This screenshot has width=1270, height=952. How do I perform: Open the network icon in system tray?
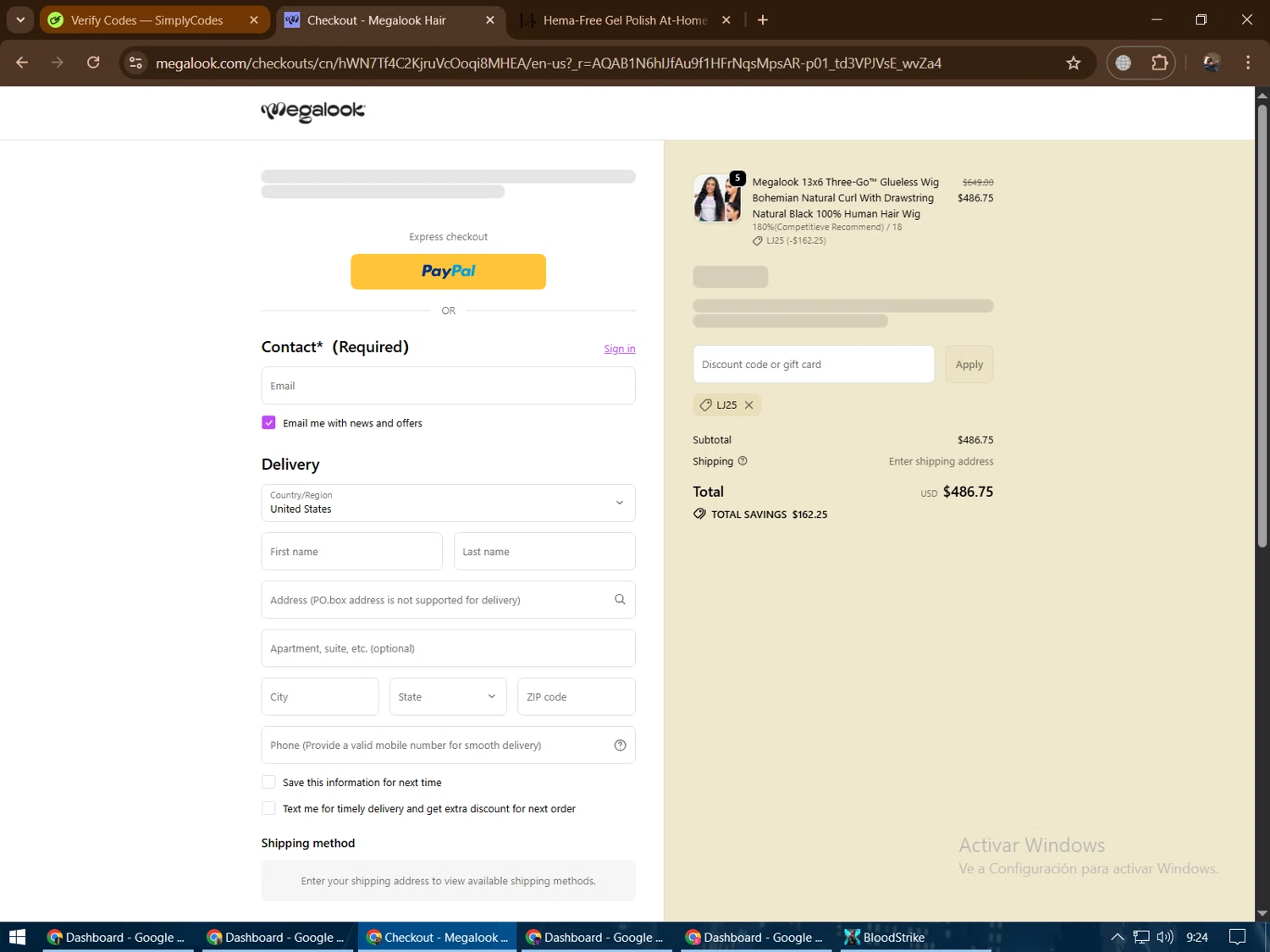(1141, 937)
